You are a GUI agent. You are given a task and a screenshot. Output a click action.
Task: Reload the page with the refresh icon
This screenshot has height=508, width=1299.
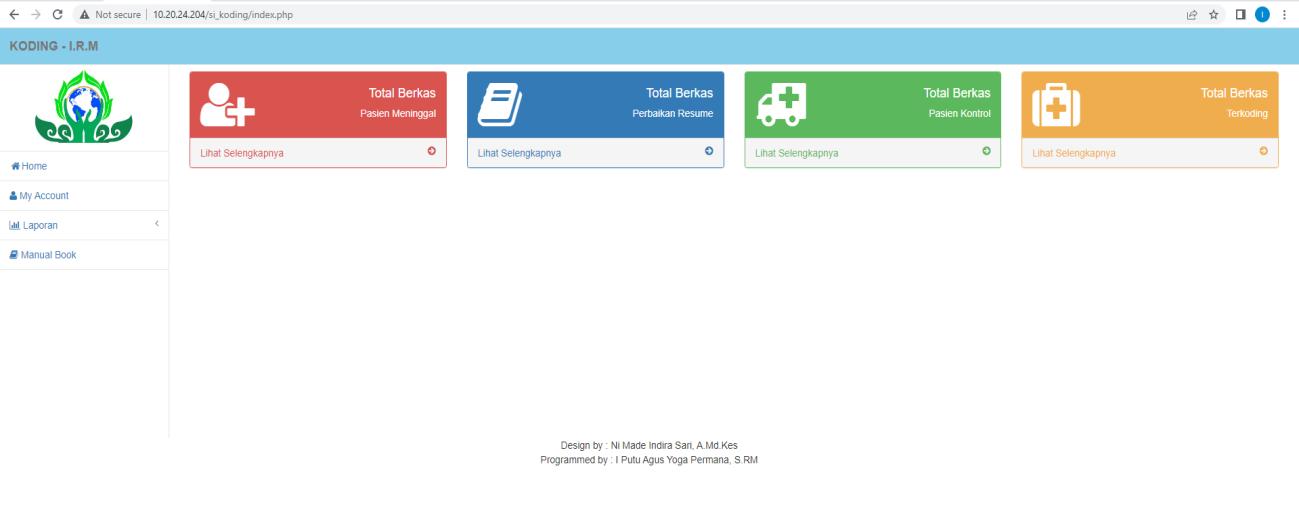57,14
